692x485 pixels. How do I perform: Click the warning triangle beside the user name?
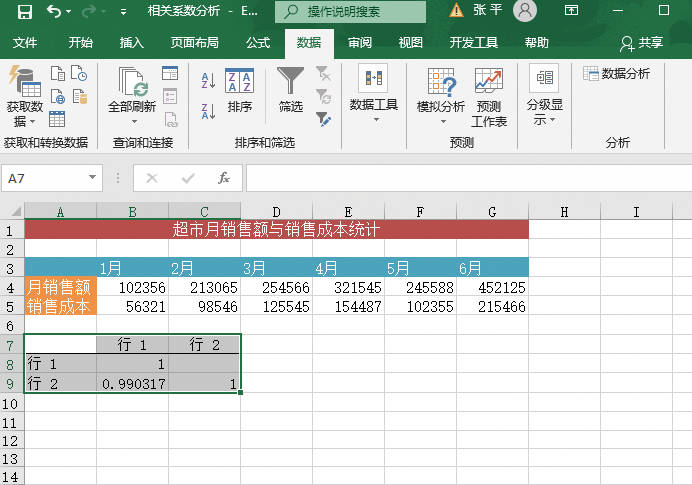[456, 10]
